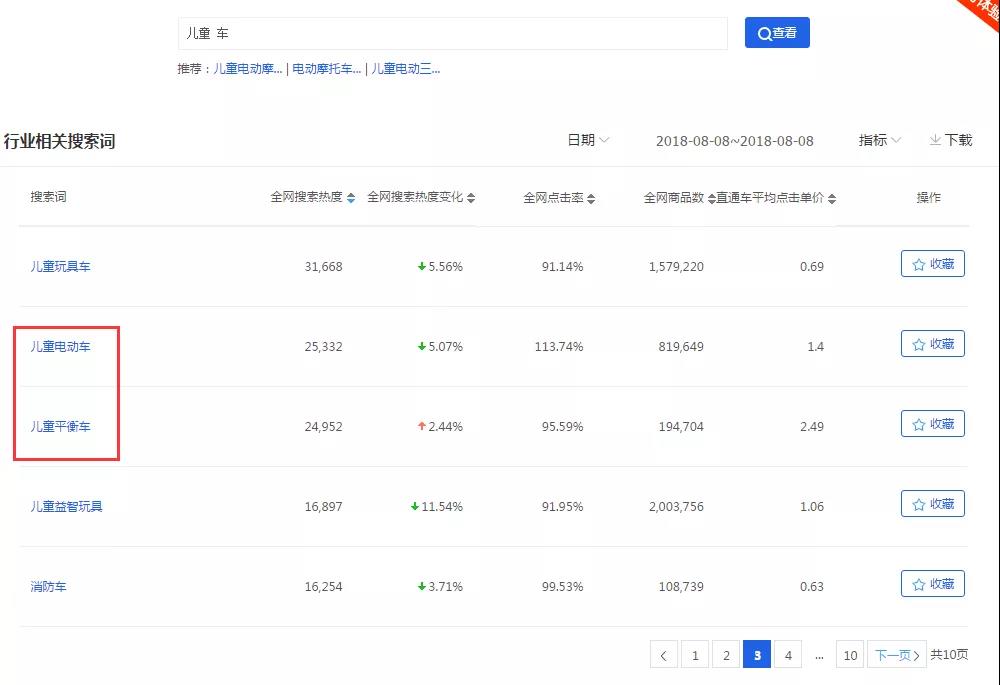Open the 指标 metrics dropdown

pyautogui.click(x=878, y=140)
